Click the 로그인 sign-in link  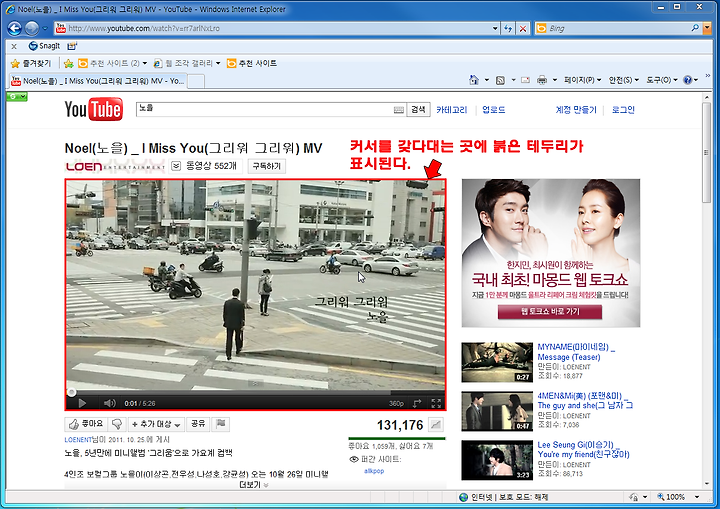coord(623,110)
